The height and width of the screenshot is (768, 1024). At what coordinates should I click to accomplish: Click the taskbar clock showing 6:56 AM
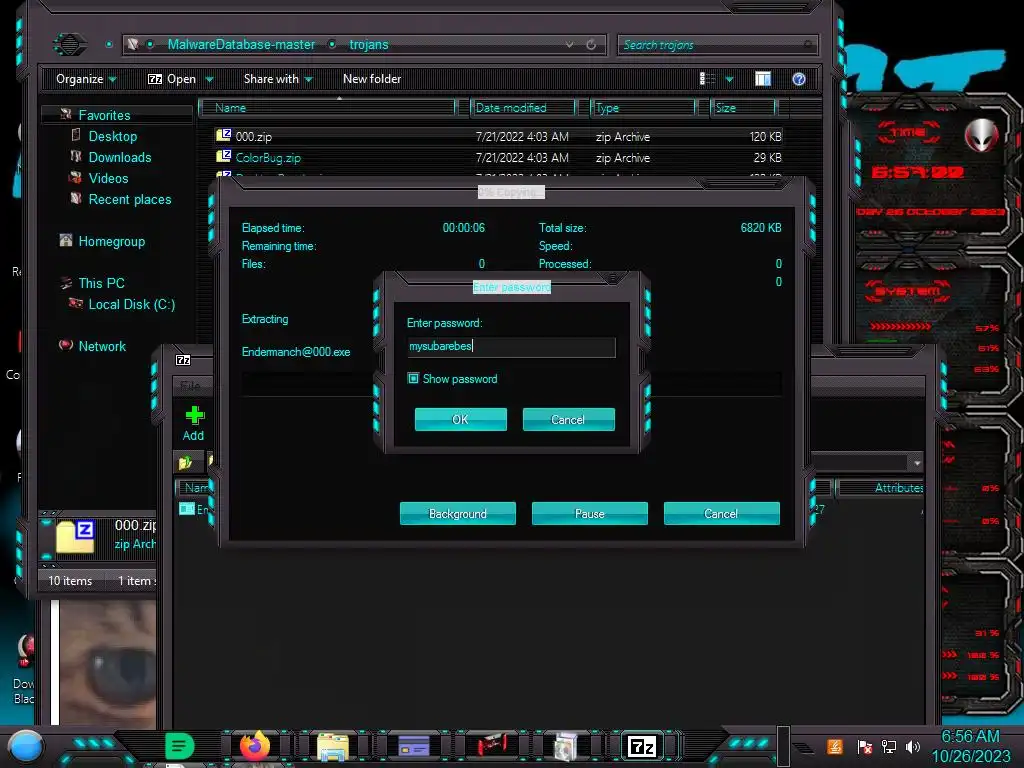tap(970, 746)
